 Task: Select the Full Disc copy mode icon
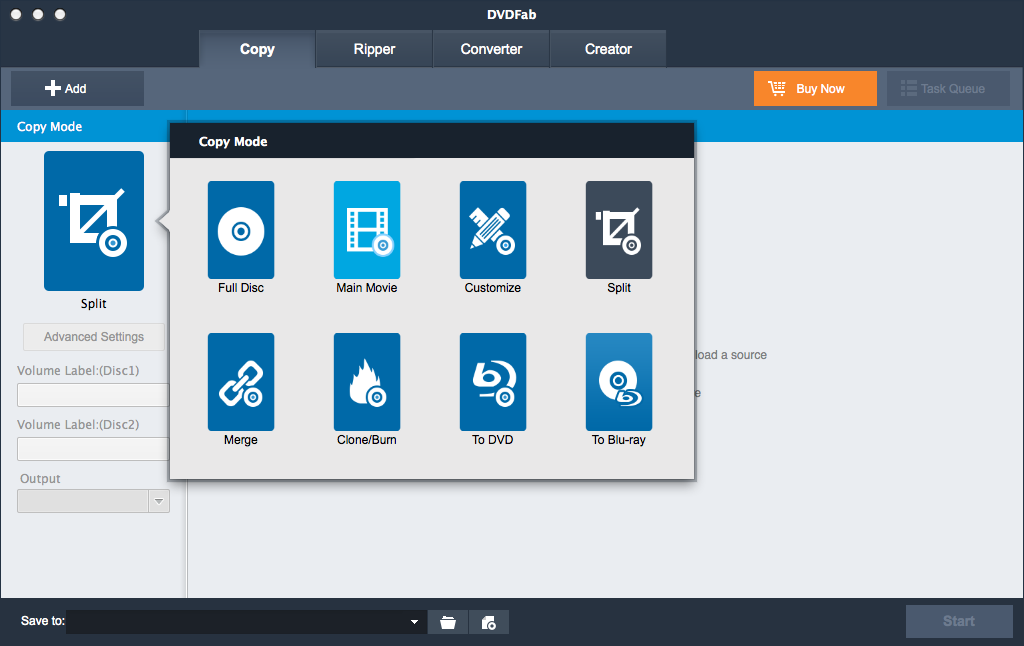point(241,230)
